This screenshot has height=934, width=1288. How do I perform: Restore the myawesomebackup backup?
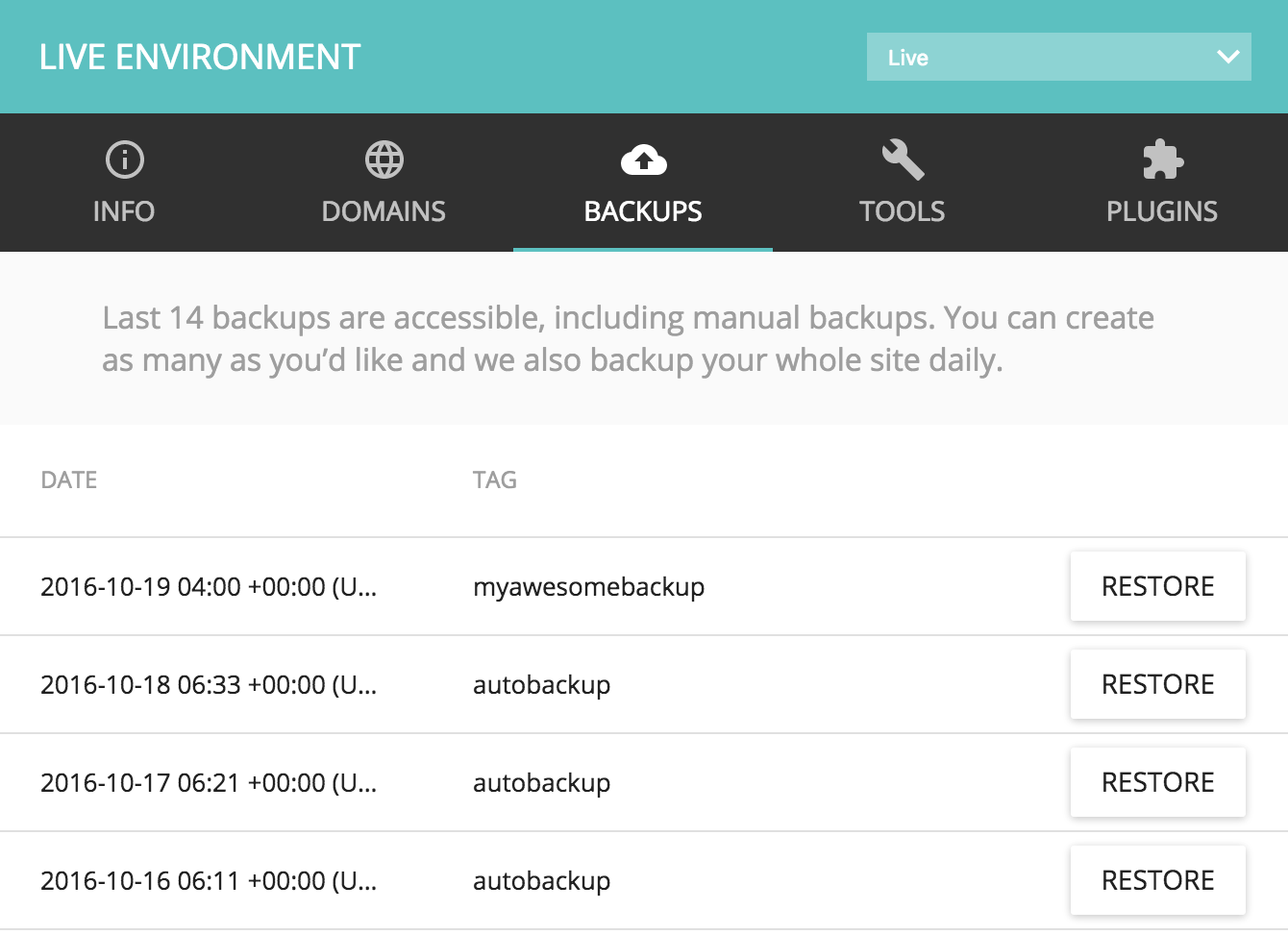pyautogui.click(x=1157, y=586)
